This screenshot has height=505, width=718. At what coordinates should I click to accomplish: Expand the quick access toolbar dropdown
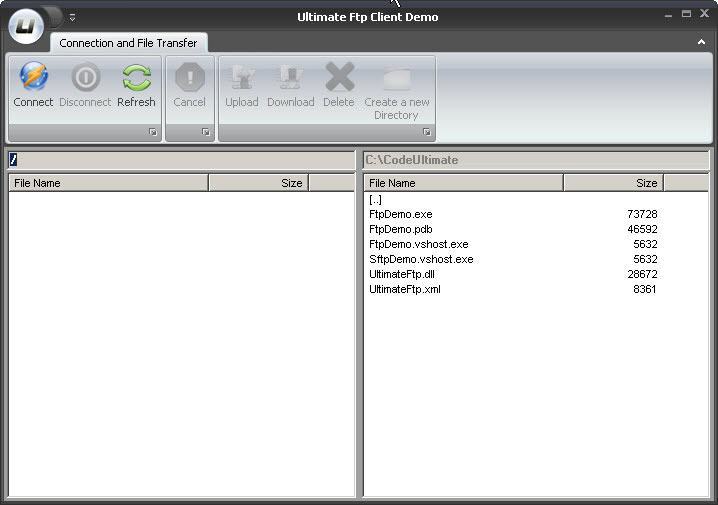[72, 17]
